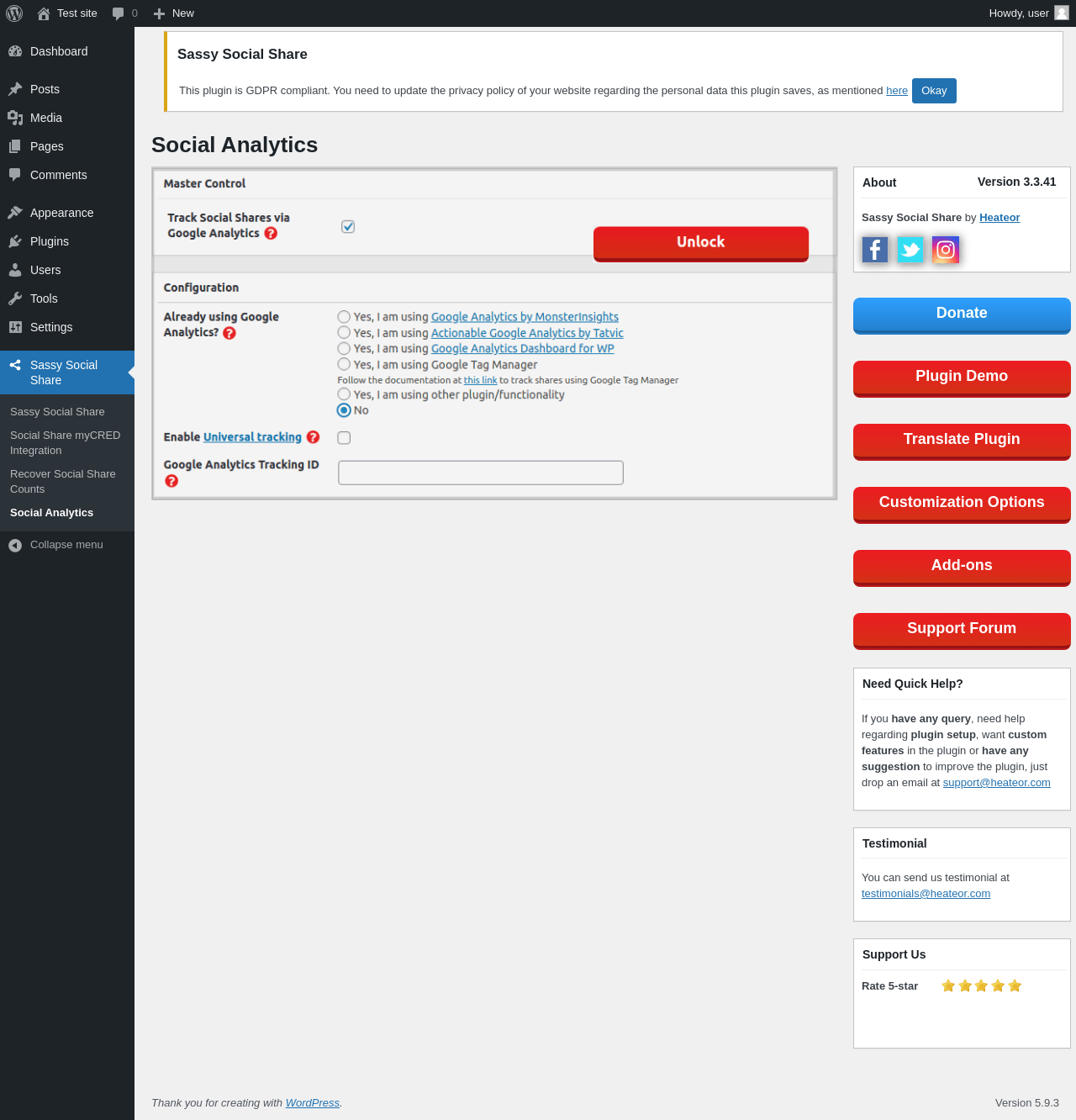The image size is (1076, 1120).
Task: Click the red Unlock button
Action: (701, 244)
